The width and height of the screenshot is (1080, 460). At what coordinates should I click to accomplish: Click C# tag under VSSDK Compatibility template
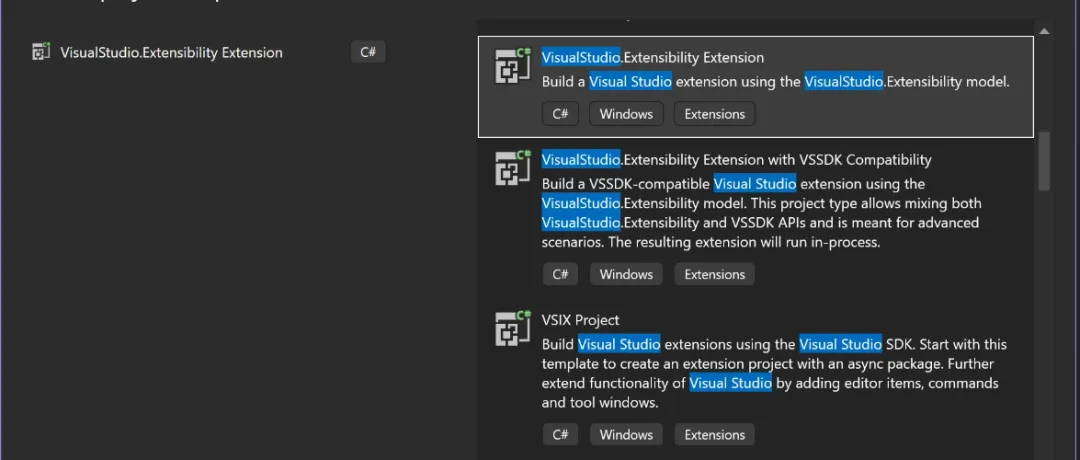tap(560, 274)
